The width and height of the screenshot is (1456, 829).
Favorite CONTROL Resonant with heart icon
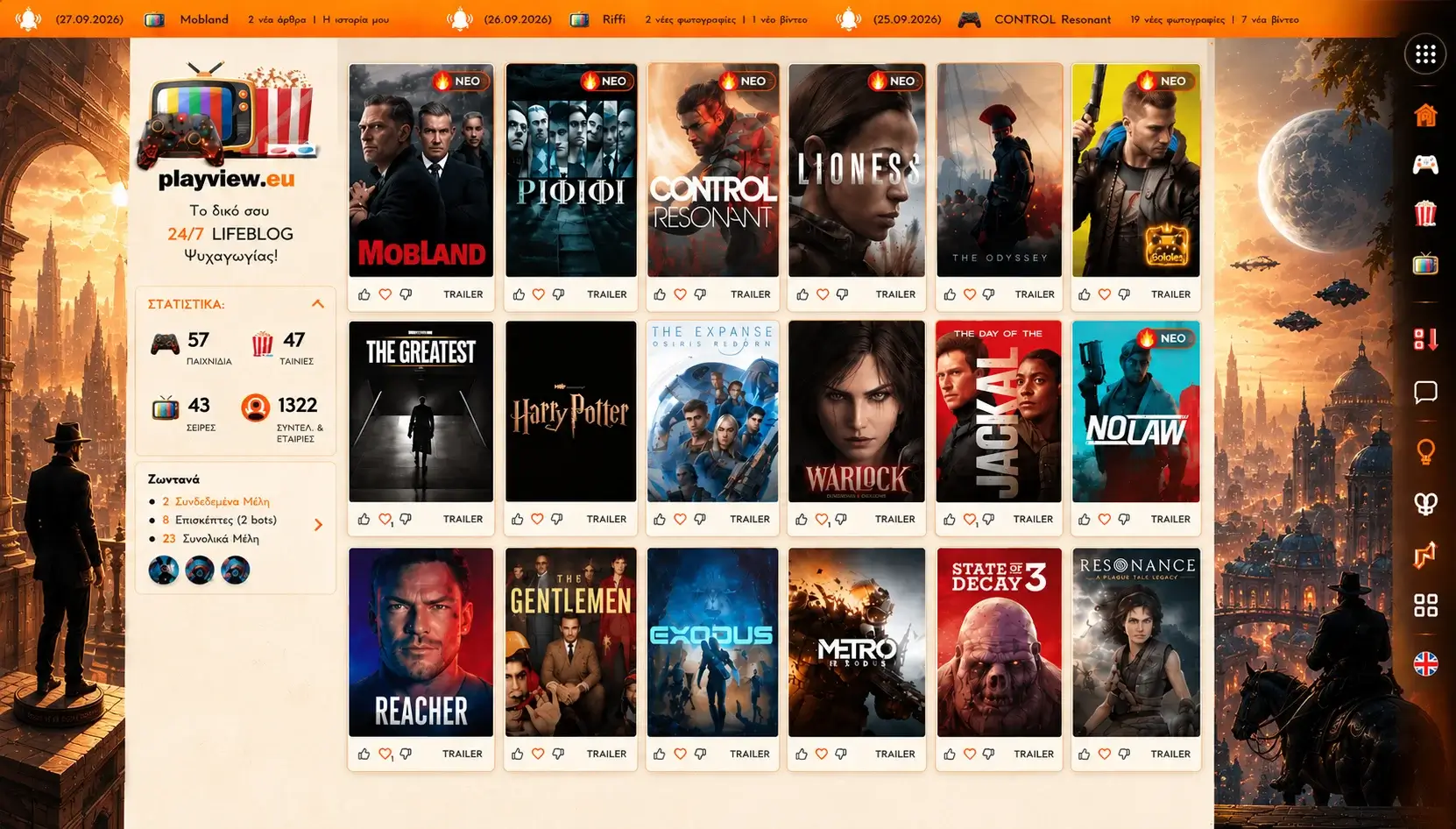[x=680, y=294]
